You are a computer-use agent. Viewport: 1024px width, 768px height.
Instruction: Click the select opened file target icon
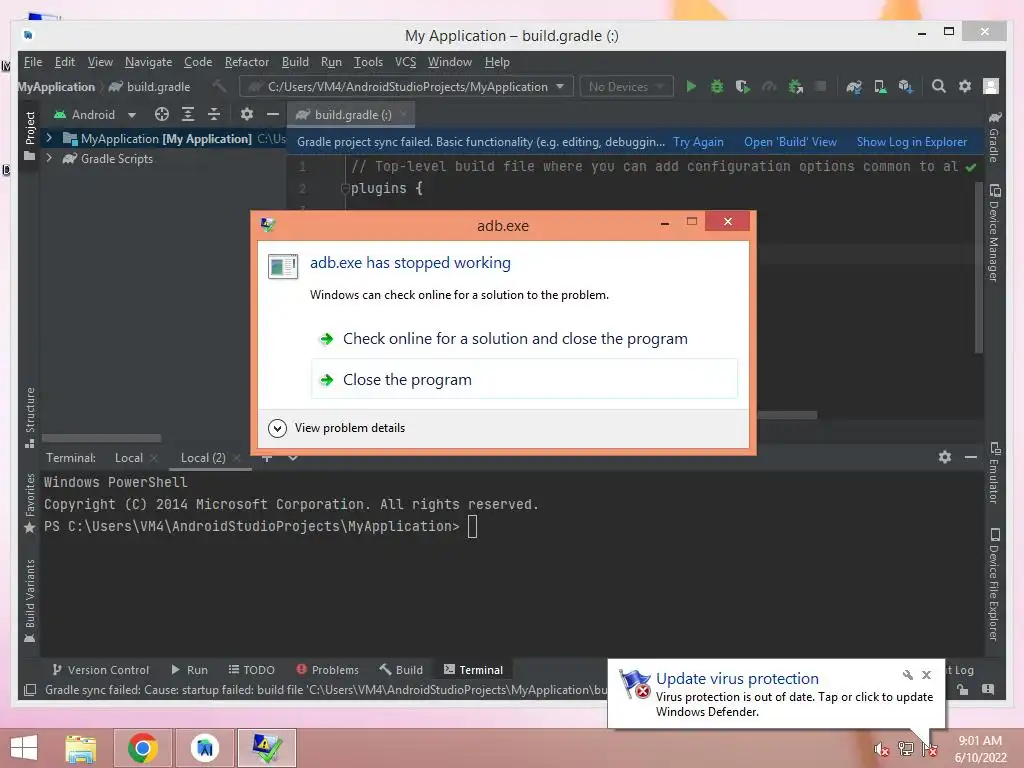[161, 114]
